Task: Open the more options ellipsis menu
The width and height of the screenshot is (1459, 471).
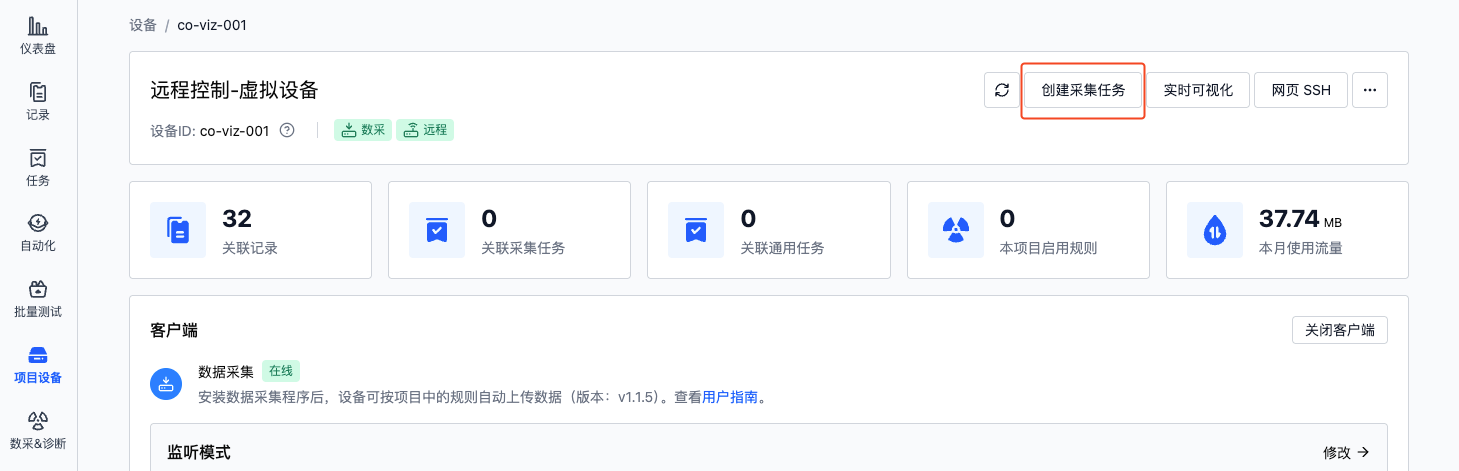Action: click(x=1370, y=90)
